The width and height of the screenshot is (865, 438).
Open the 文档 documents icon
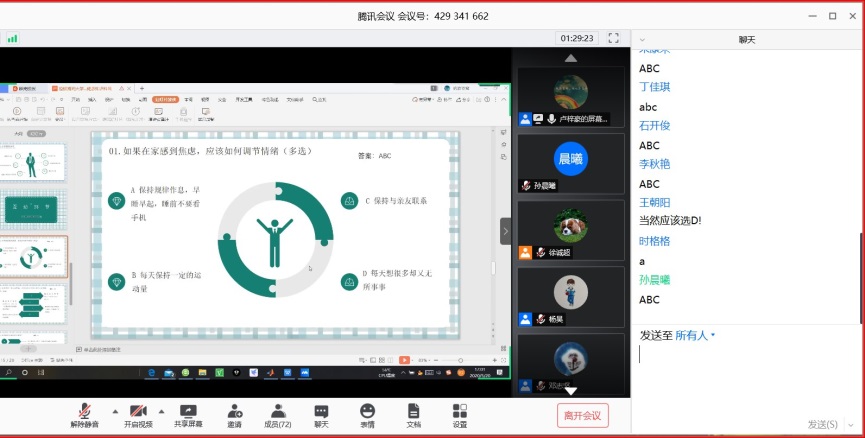(413, 414)
